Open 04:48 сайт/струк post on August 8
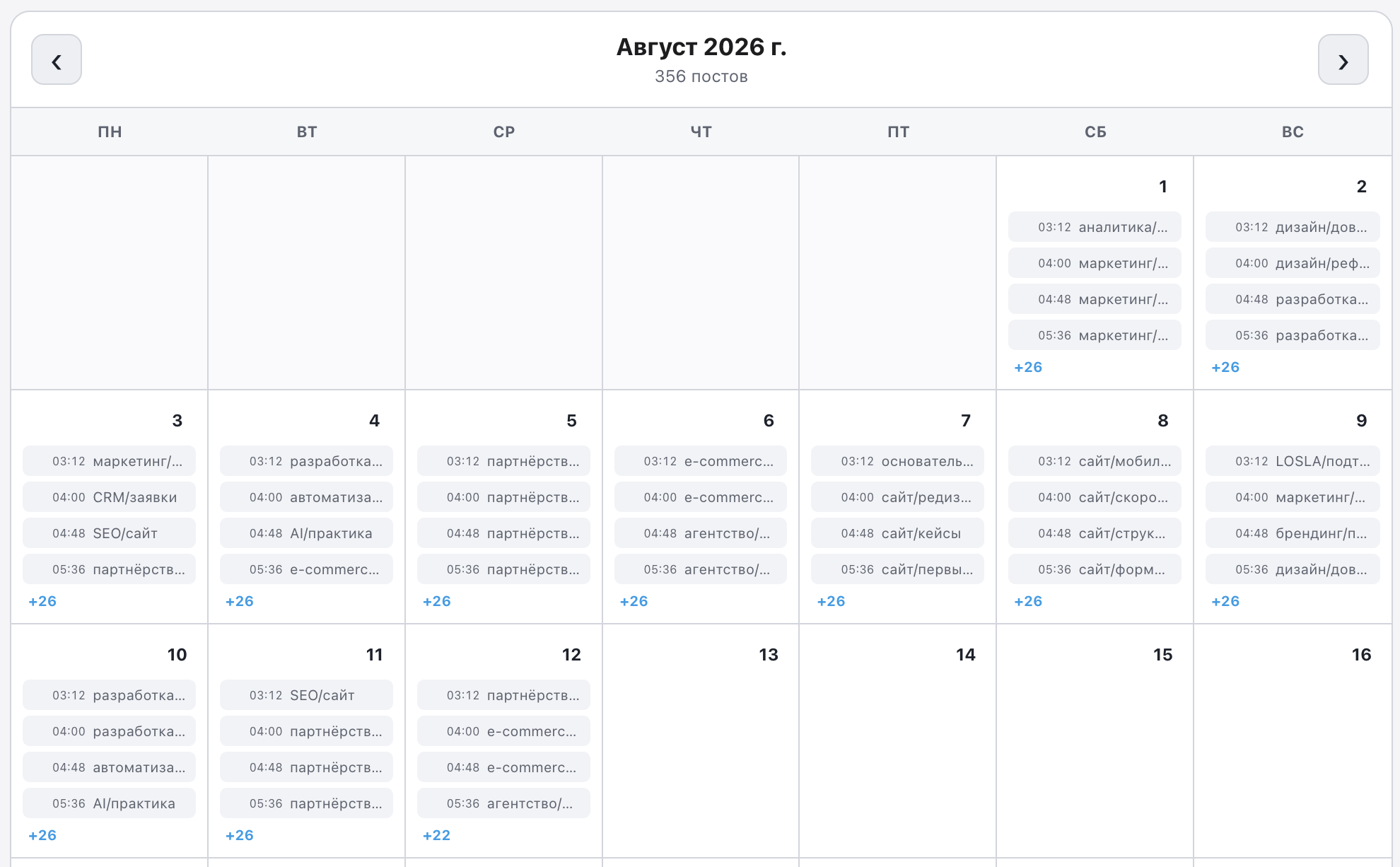This screenshot has height=867, width=1400. pyautogui.click(x=1095, y=533)
